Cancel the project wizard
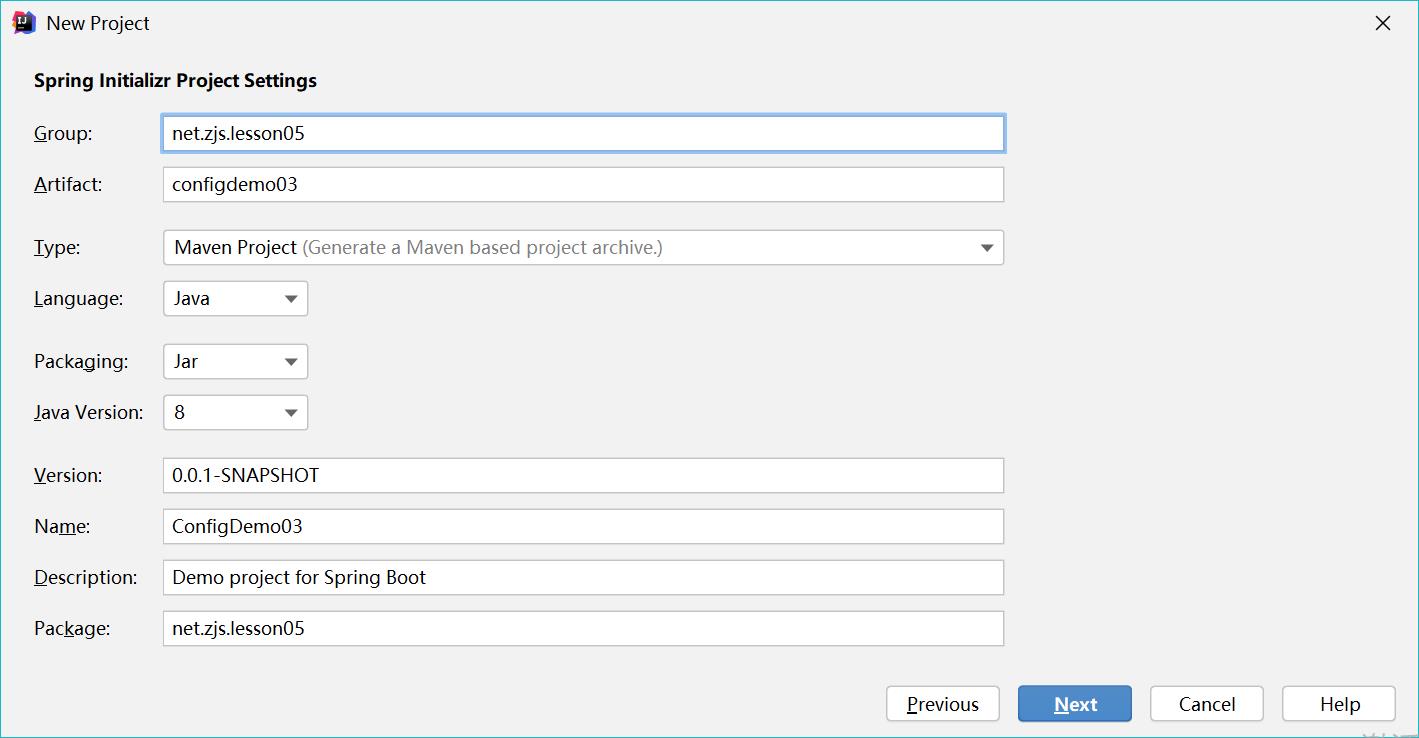Viewport: 1419px width, 738px height. point(1207,704)
